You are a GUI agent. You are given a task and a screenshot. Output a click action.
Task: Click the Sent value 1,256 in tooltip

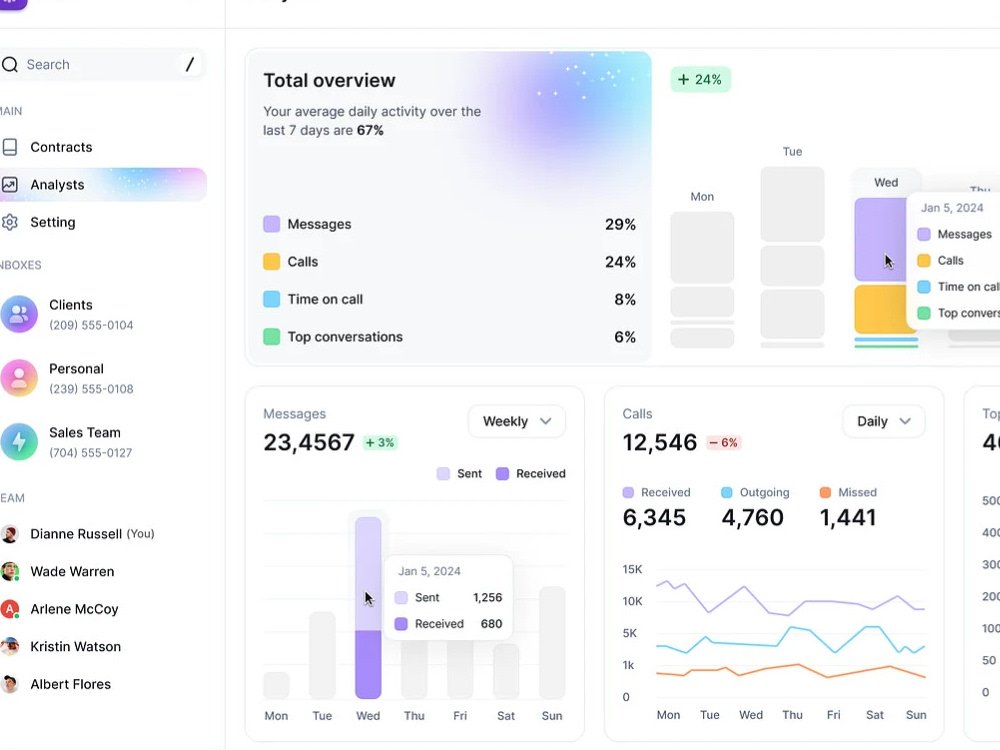pos(488,598)
